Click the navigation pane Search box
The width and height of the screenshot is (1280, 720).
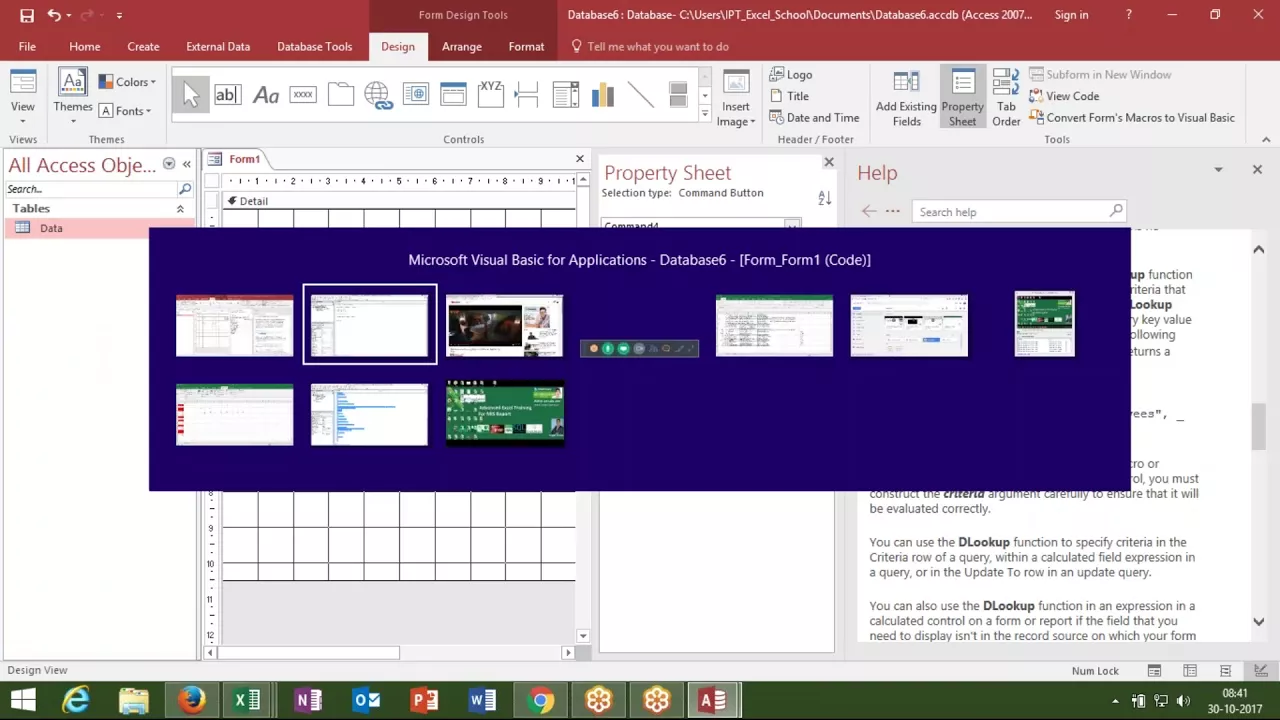(91, 189)
